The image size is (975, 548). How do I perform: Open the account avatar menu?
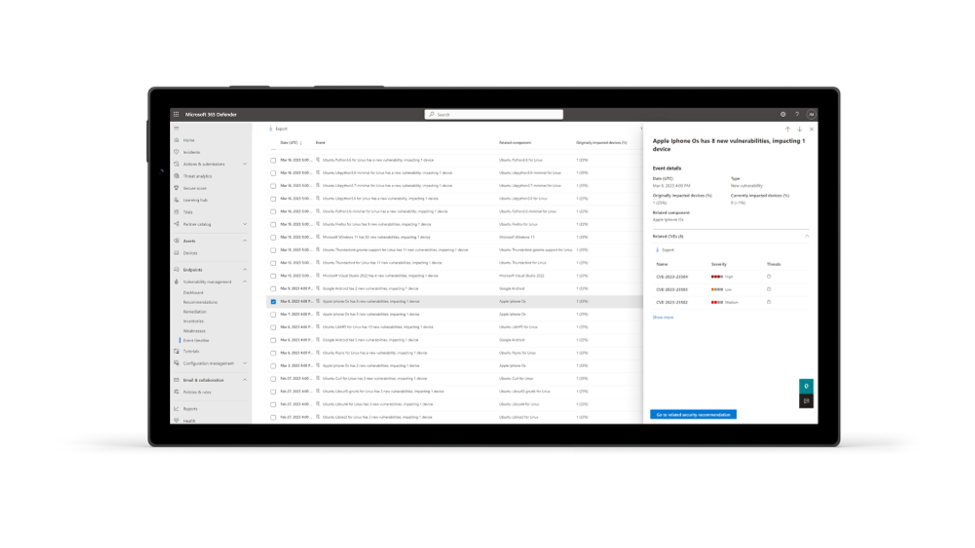pos(811,114)
